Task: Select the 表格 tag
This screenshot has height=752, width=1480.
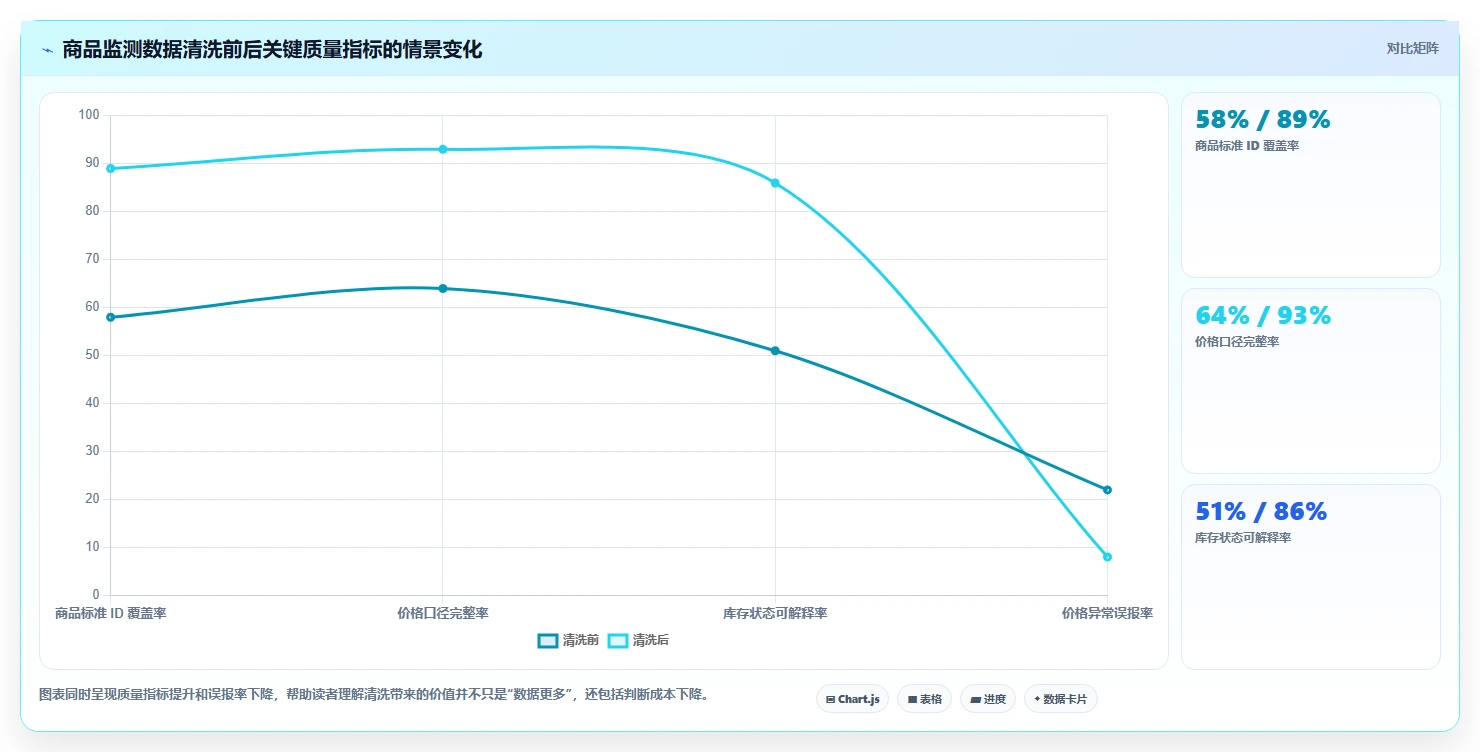Action: point(924,699)
